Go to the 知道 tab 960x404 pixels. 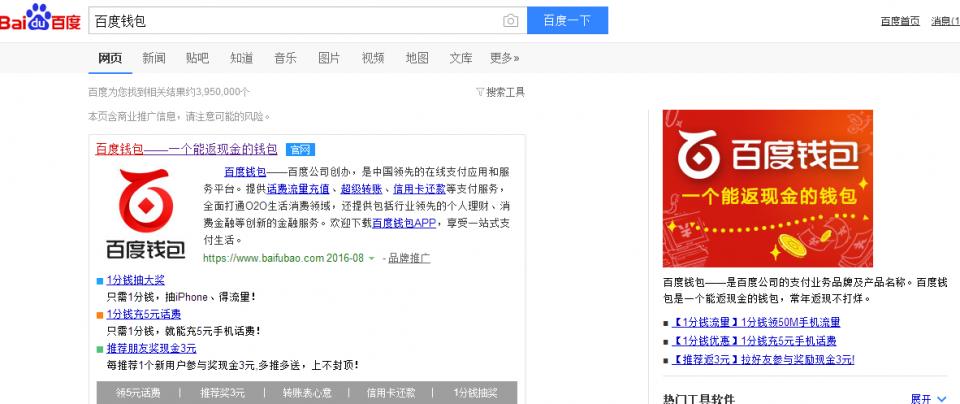(x=241, y=58)
